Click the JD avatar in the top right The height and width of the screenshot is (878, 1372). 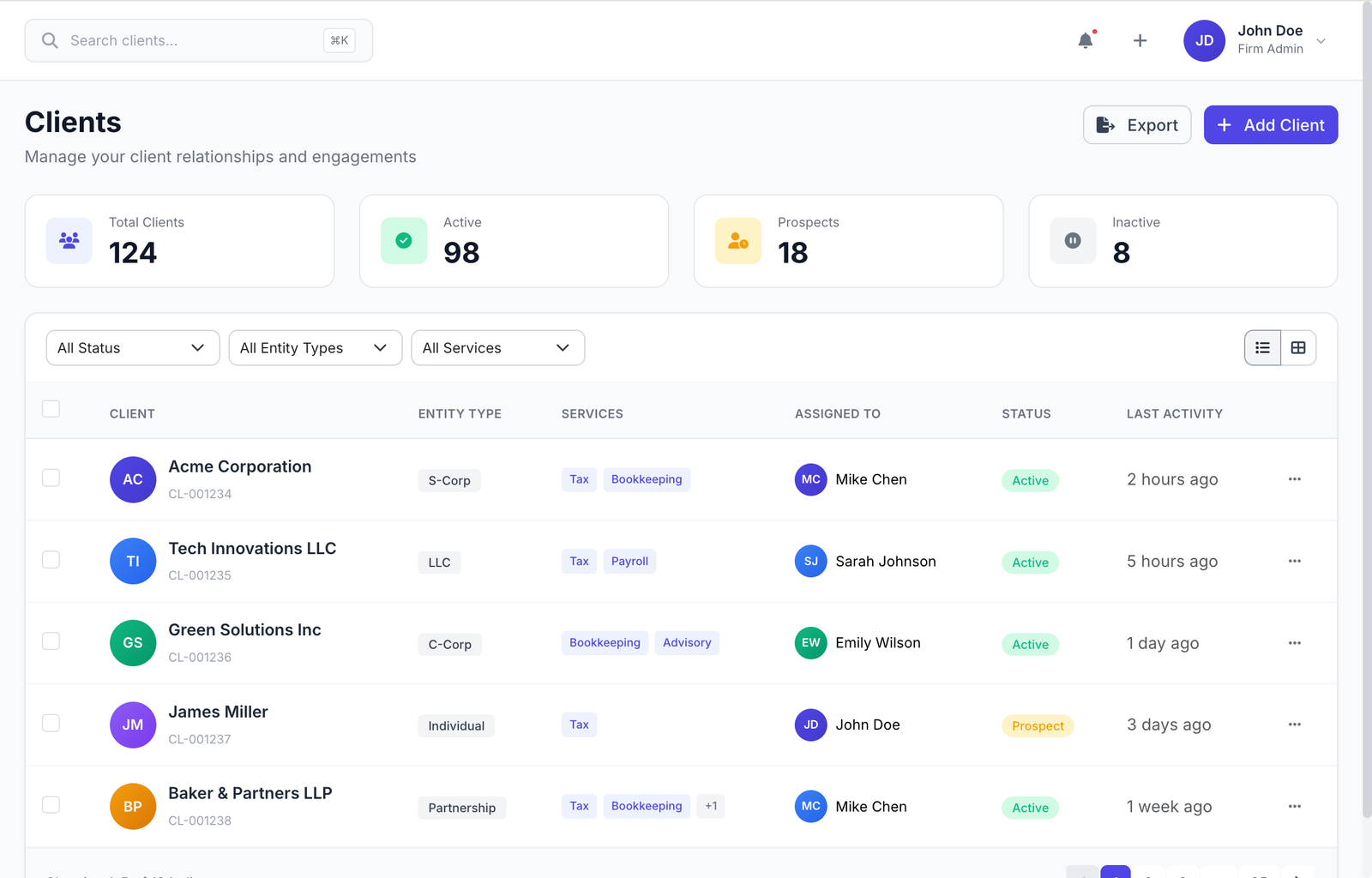tap(1204, 40)
